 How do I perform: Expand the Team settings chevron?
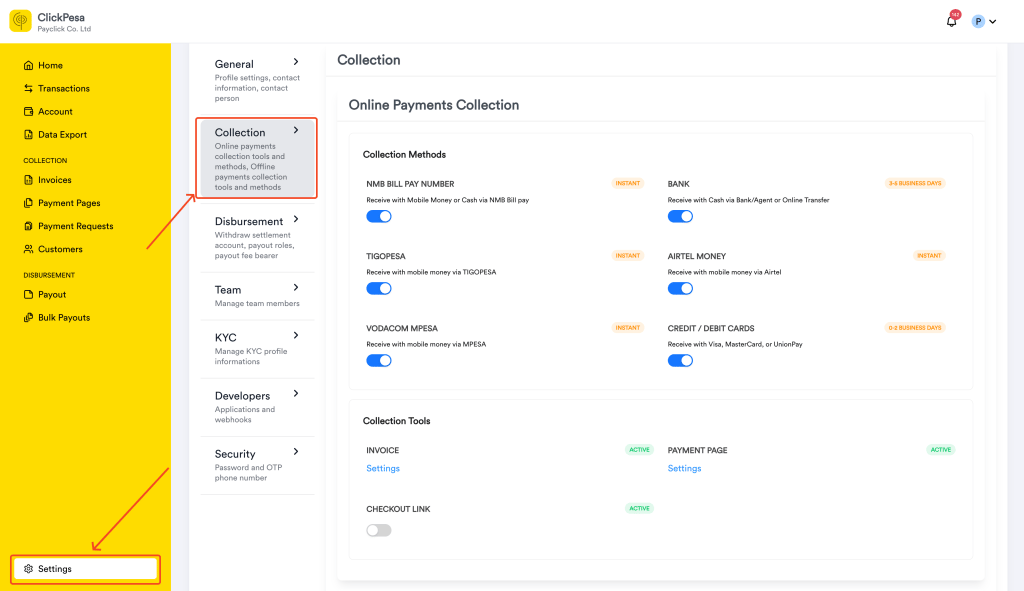pos(296,287)
